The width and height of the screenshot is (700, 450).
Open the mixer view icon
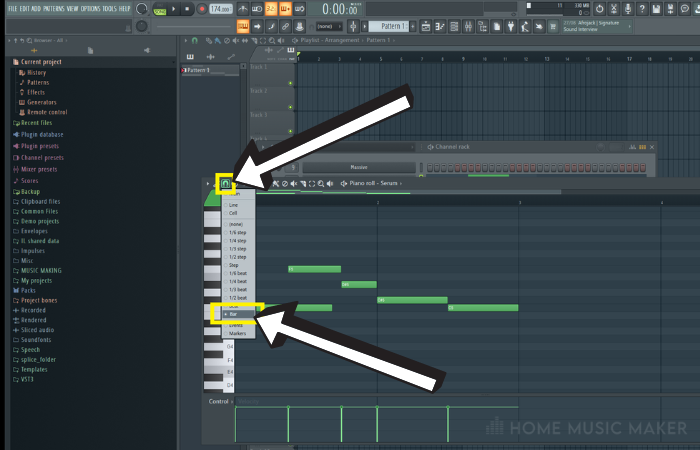pyautogui.click(x=468, y=27)
